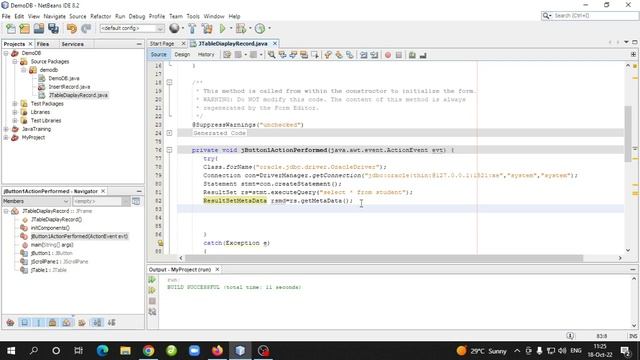Image resolution: width=640 pixels, height=360 pixels.
Task: Click the Clean and Build Project icon
Action: (207, 29)
